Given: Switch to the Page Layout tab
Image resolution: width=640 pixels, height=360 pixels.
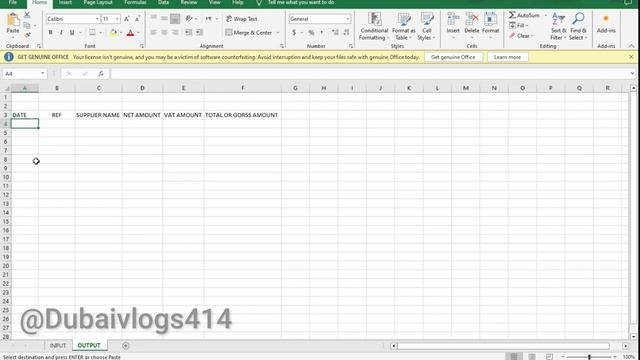Looking at the screenshot, I should tap(98, 2).
